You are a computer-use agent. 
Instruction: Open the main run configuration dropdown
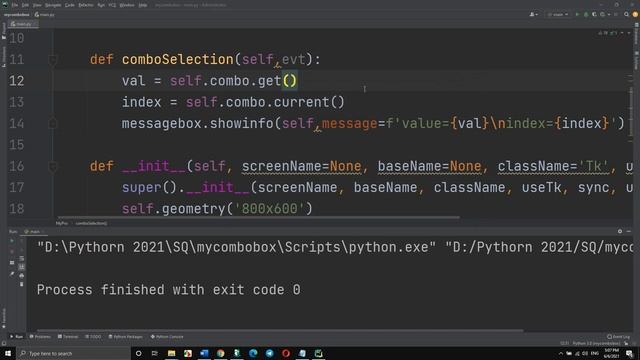pos(558,15)
